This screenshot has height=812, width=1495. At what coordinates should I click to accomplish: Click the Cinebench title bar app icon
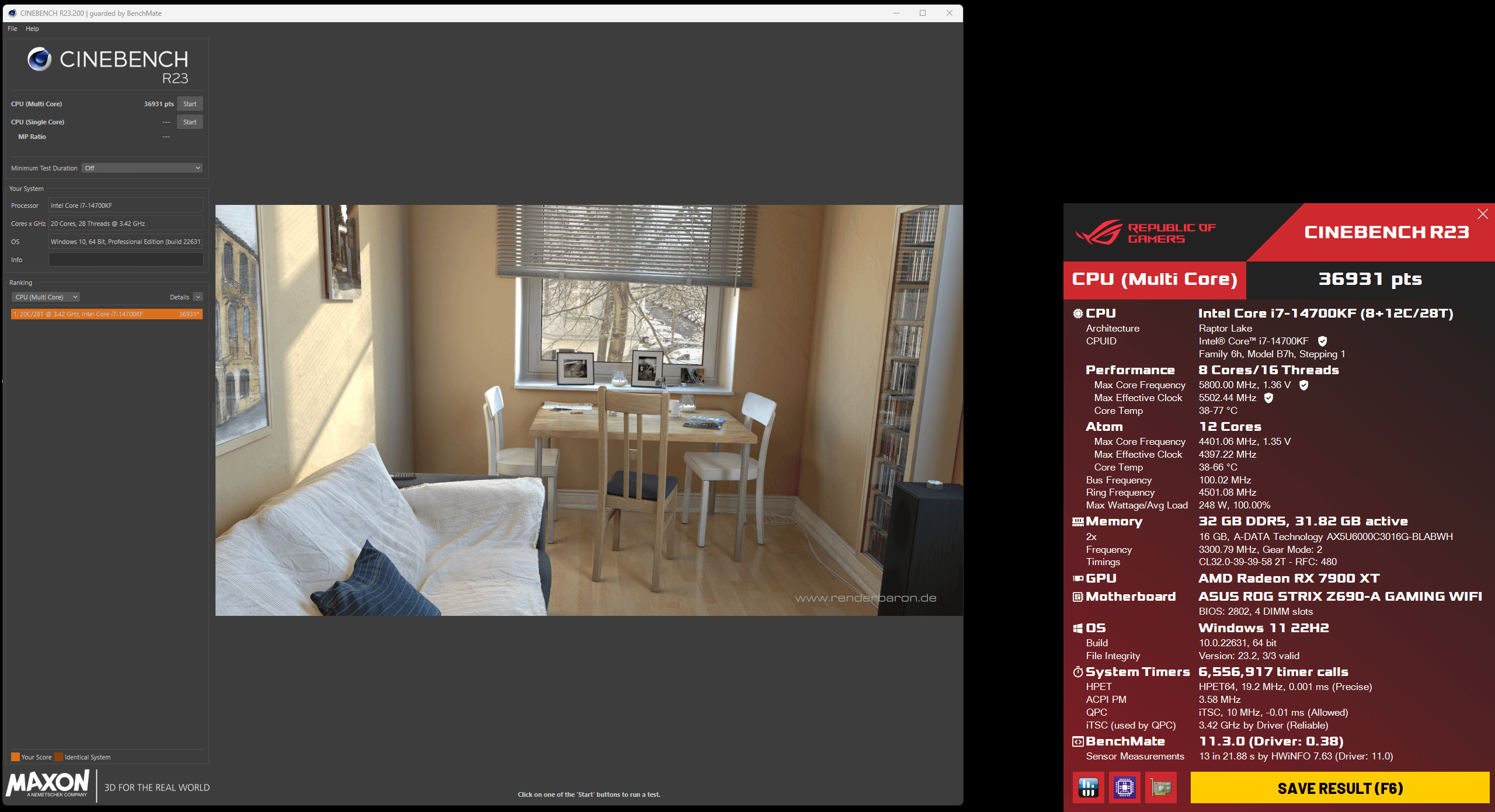point(12,13)
